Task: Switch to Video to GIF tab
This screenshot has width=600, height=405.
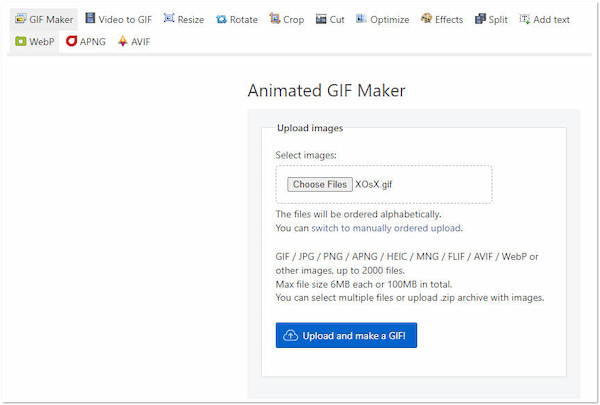Action: [x=125, y=20]
